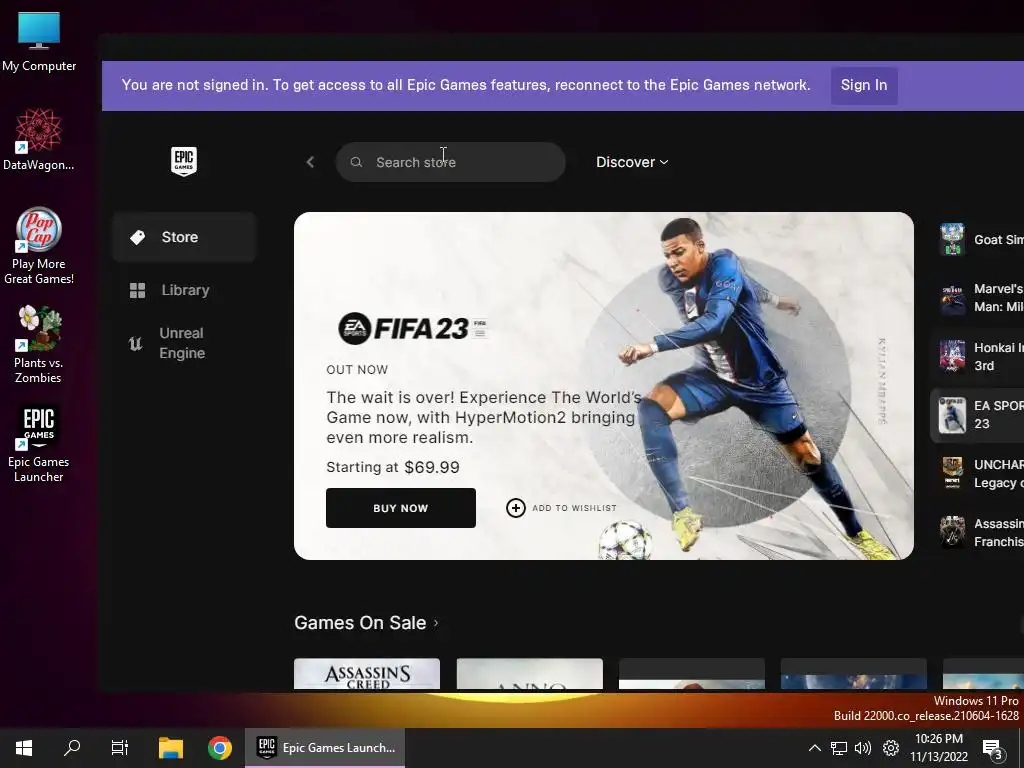Image resolution: width=1024 pixels, height=768 pixels.
Task: Select the EA Sports FIFA 23 list thumbnail
Action: click(952, 415)
